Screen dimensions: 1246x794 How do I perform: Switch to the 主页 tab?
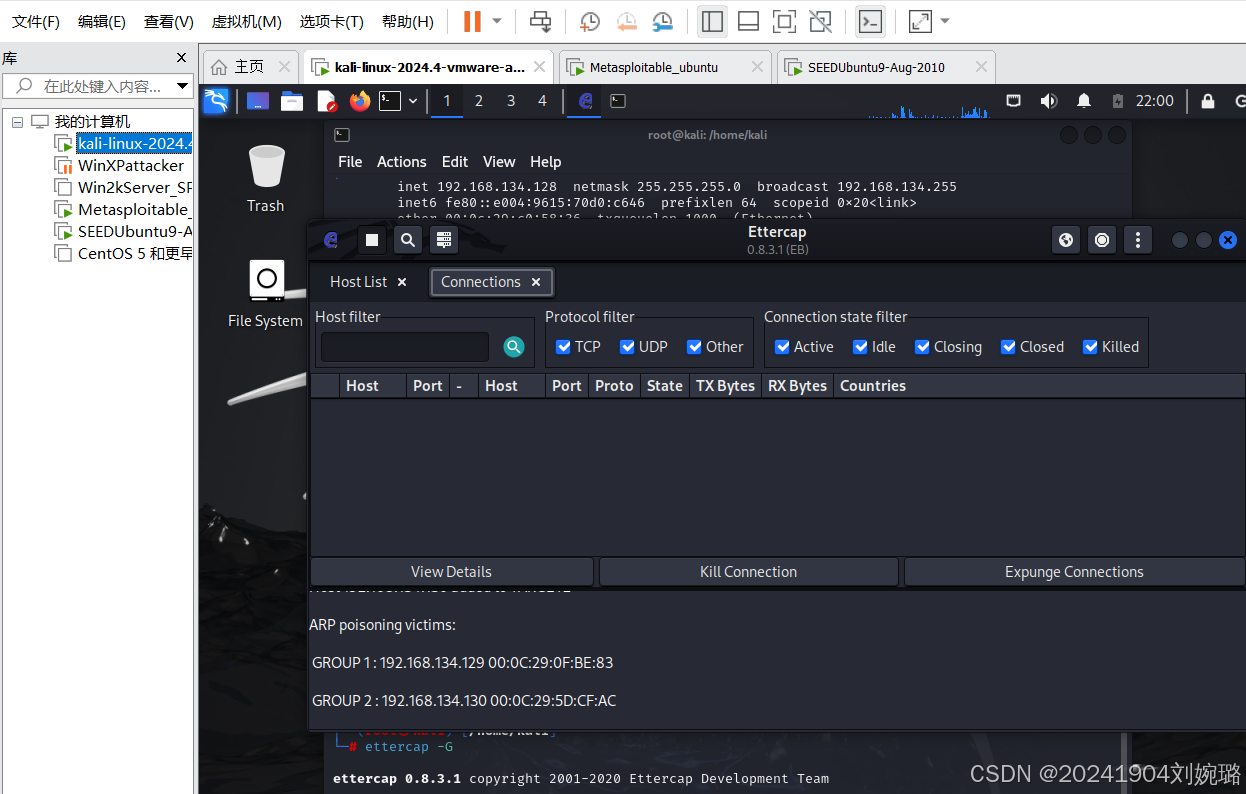click(249, 67)
